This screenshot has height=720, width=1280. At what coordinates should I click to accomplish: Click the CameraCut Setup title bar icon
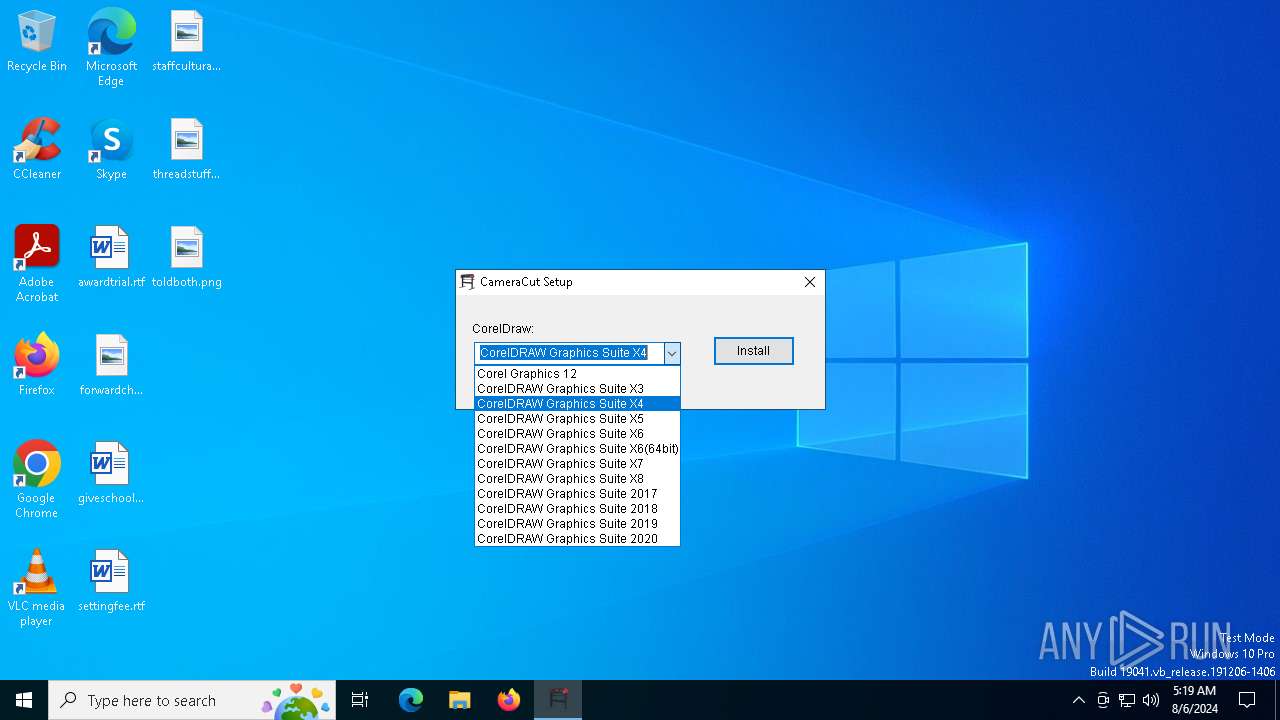click(x=467, y=282)
